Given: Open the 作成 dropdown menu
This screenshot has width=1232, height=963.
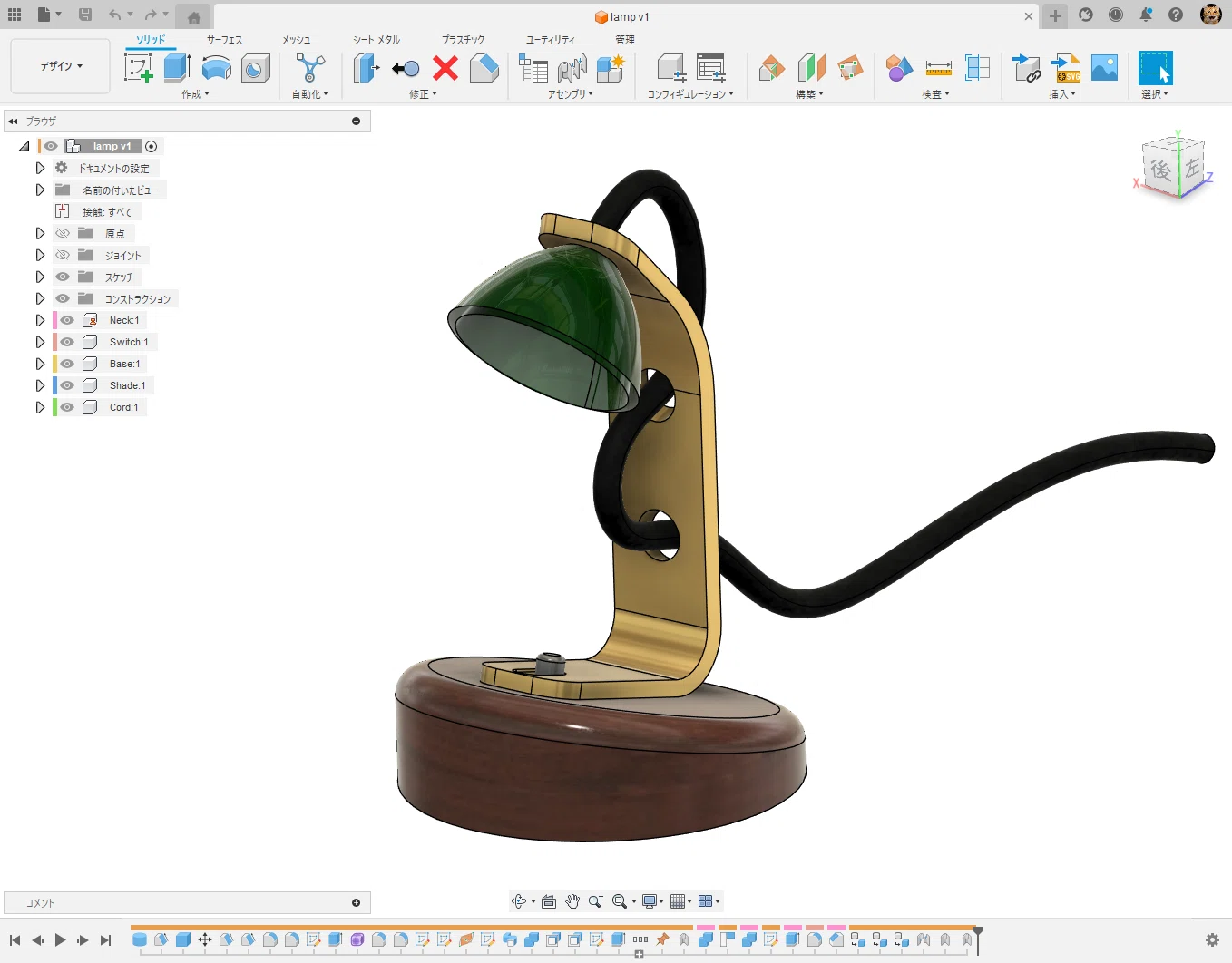Looking at the screenshot, I should (x=195, y=94).
